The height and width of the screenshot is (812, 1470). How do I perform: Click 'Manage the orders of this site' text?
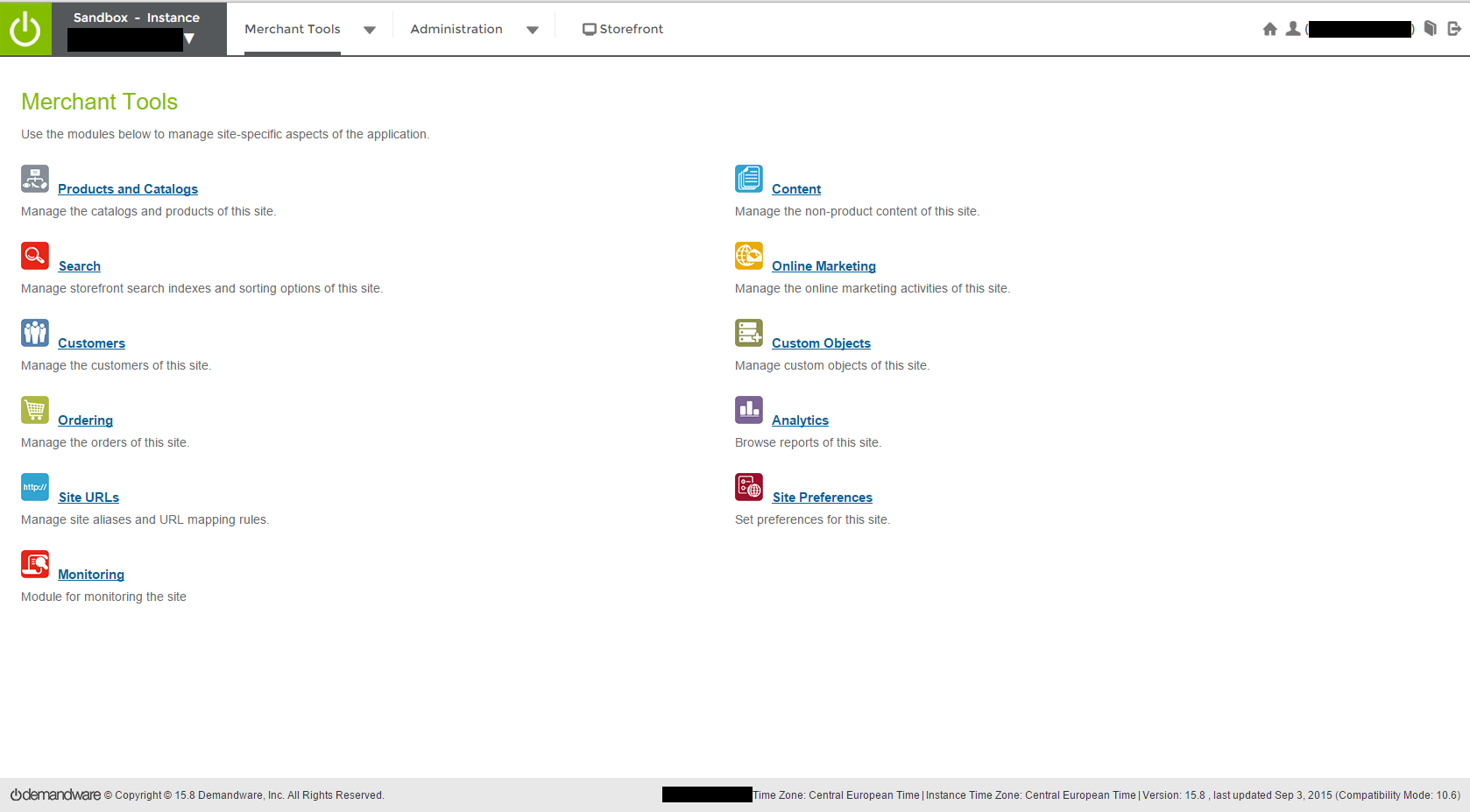[x=105, y=442]
